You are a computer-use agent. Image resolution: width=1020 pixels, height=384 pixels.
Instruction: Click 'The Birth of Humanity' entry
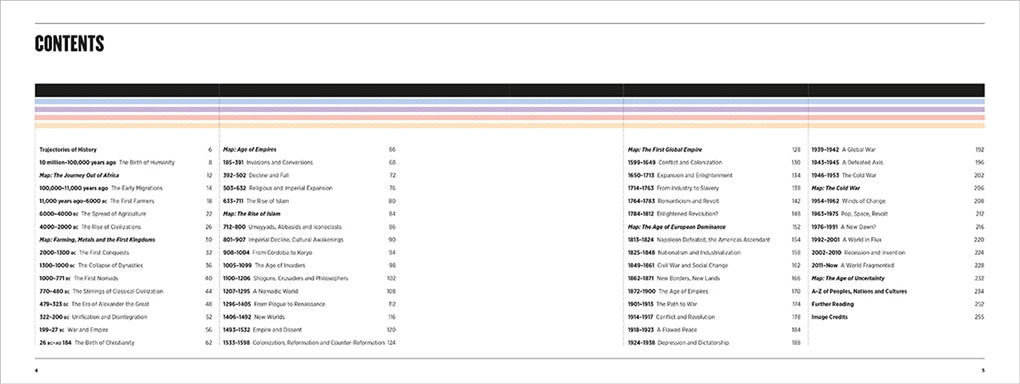[x=147, y=162]
